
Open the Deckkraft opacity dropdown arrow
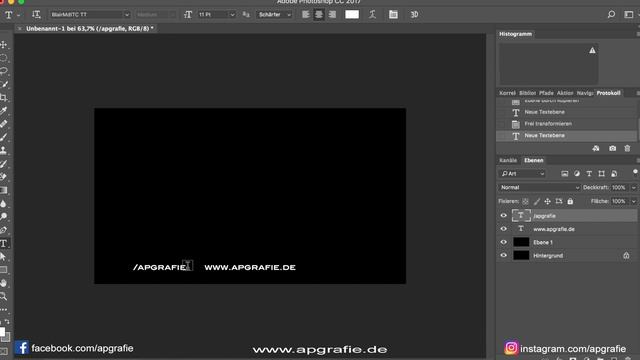(x=633, y=187)
